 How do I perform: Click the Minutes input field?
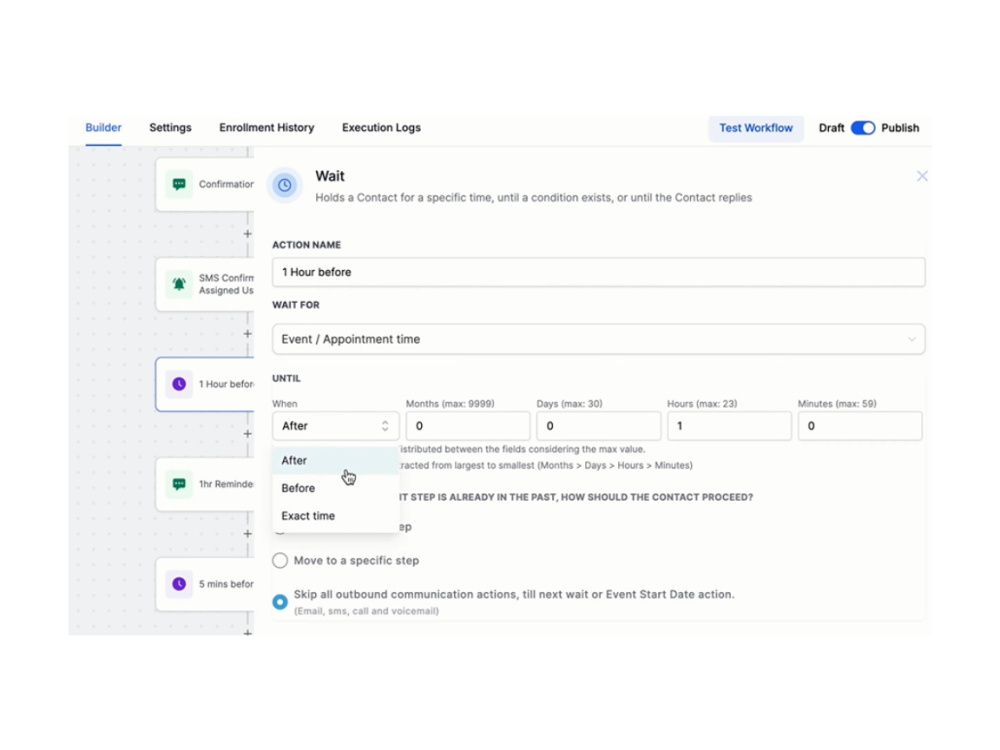pyautogui.click(x=860, y=426)
